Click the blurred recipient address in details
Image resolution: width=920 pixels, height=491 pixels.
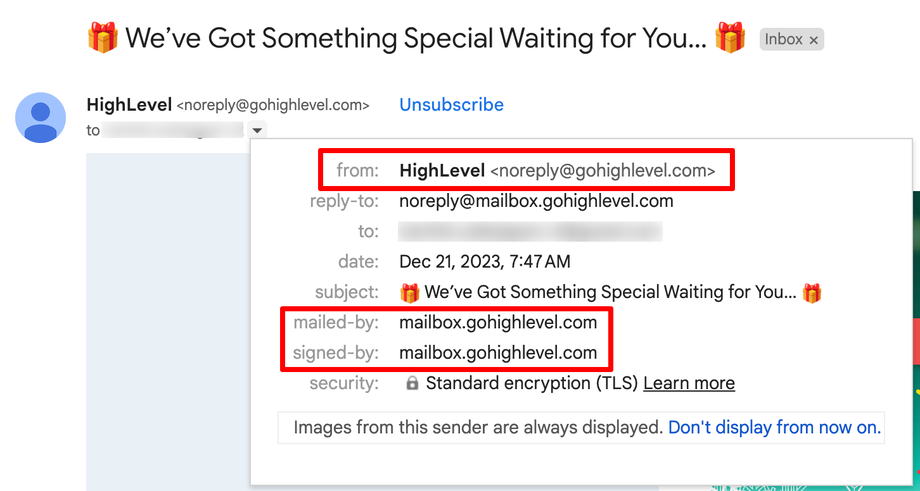(x=530, y=232)
